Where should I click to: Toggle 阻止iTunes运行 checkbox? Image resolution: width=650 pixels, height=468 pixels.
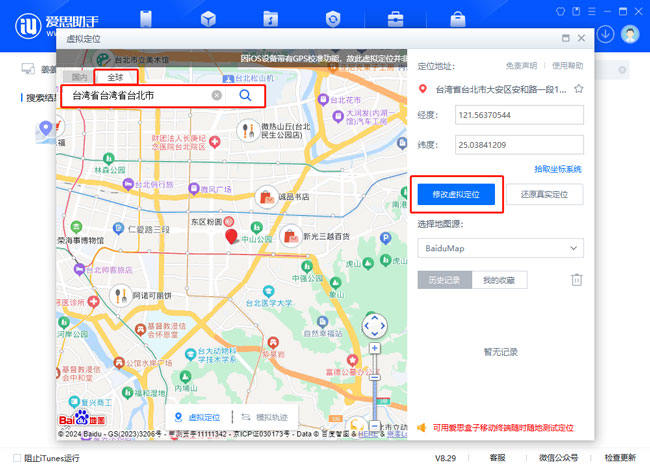tap(17, 458)
